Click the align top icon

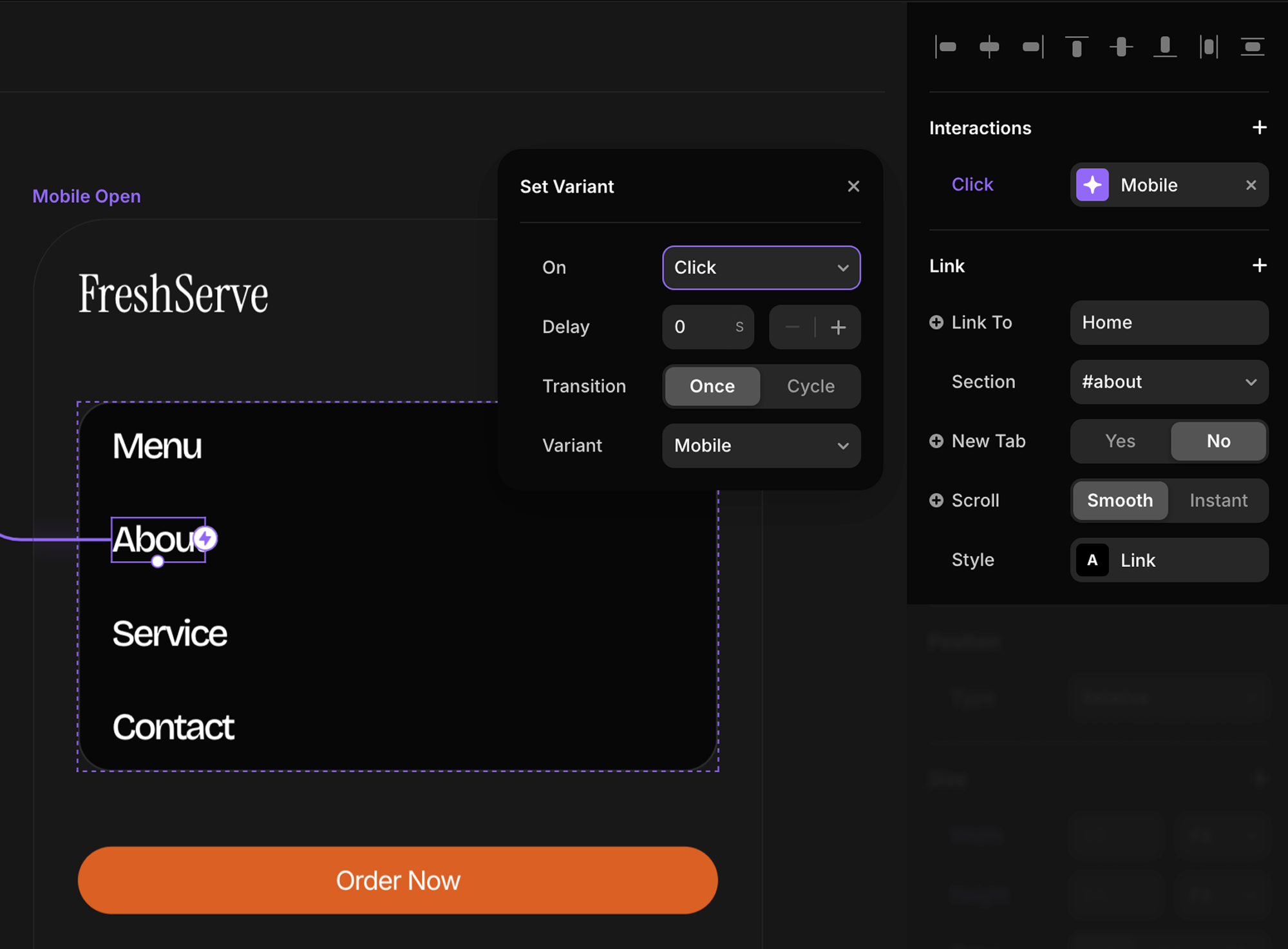point(1077,47)
